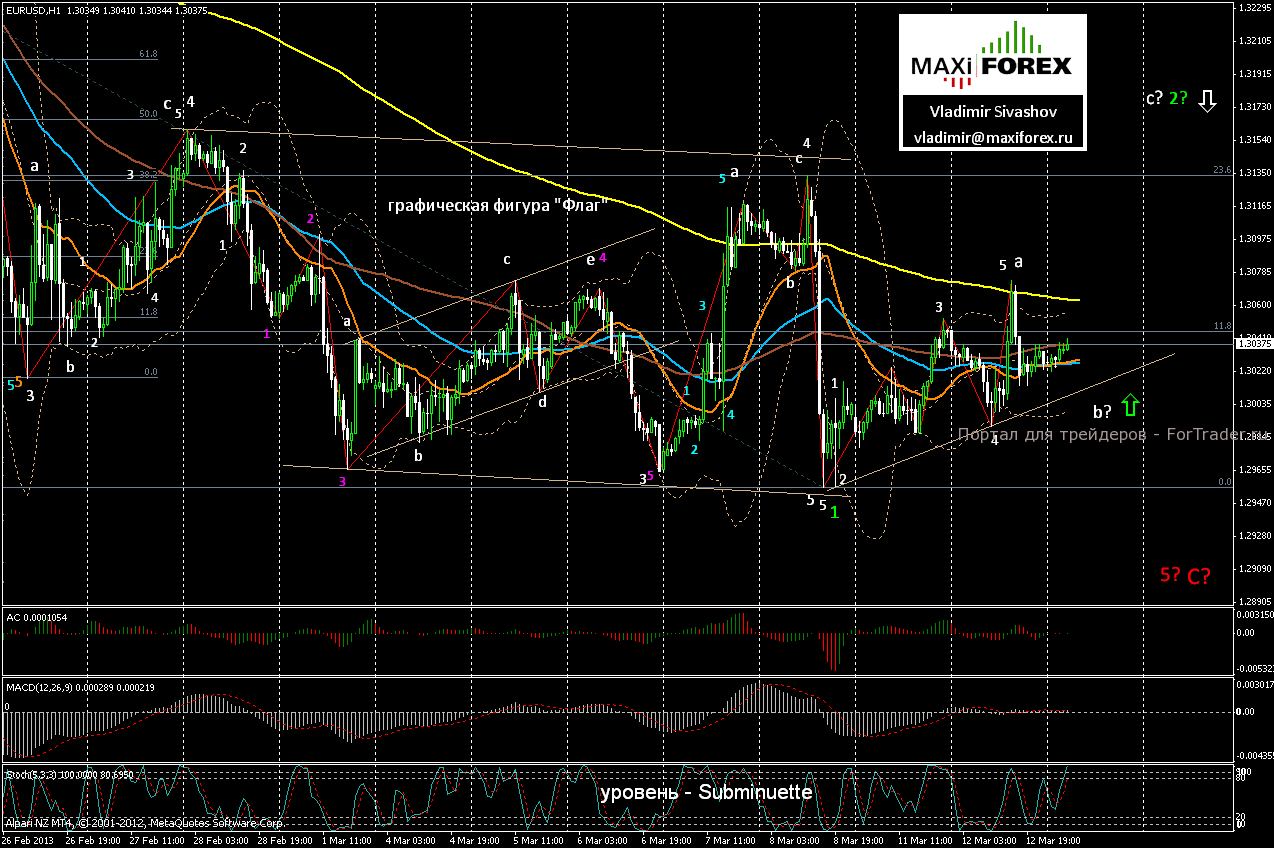This screenshot has height=848, width=1274.
Task: Click the b? wave label
Action: point(1103,411)
